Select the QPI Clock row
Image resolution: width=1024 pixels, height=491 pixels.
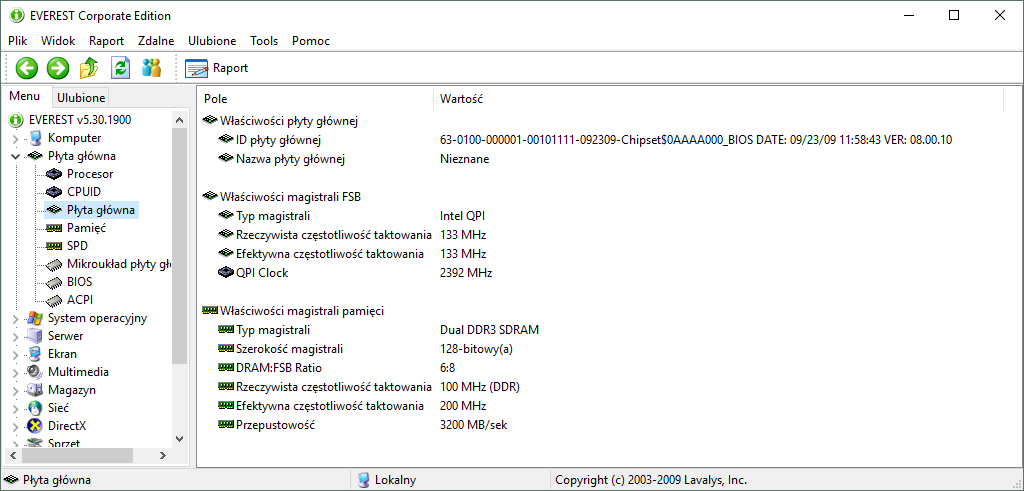(x=261, y=273)
